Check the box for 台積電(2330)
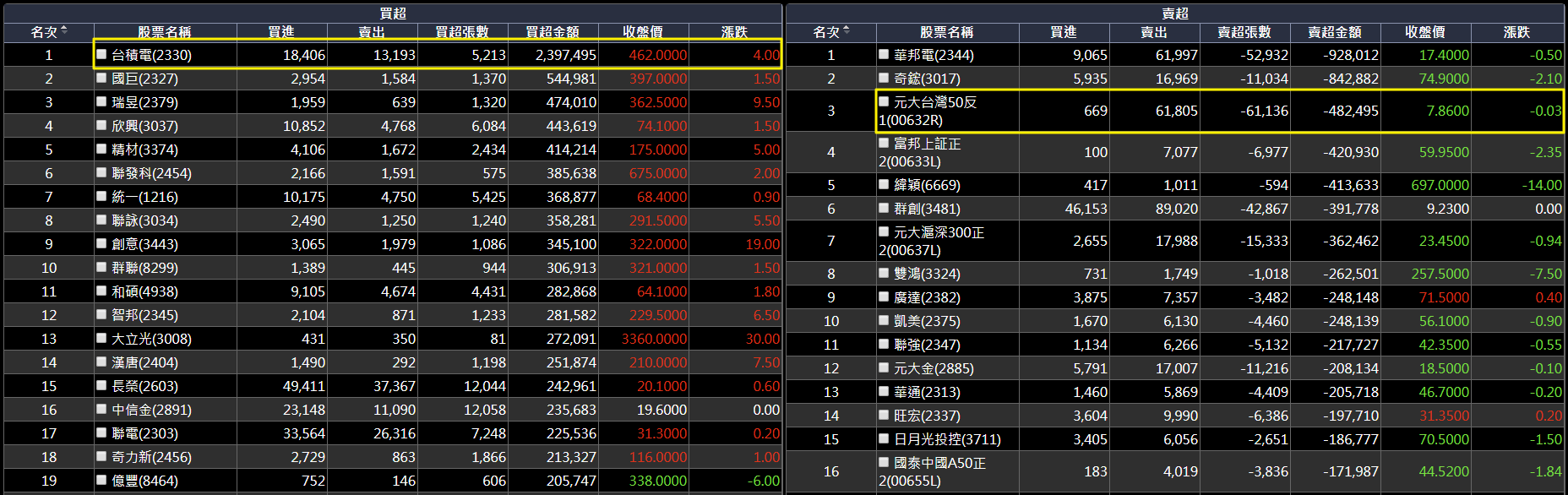This screenshot has width=1568, height=495. coord(102,54)
